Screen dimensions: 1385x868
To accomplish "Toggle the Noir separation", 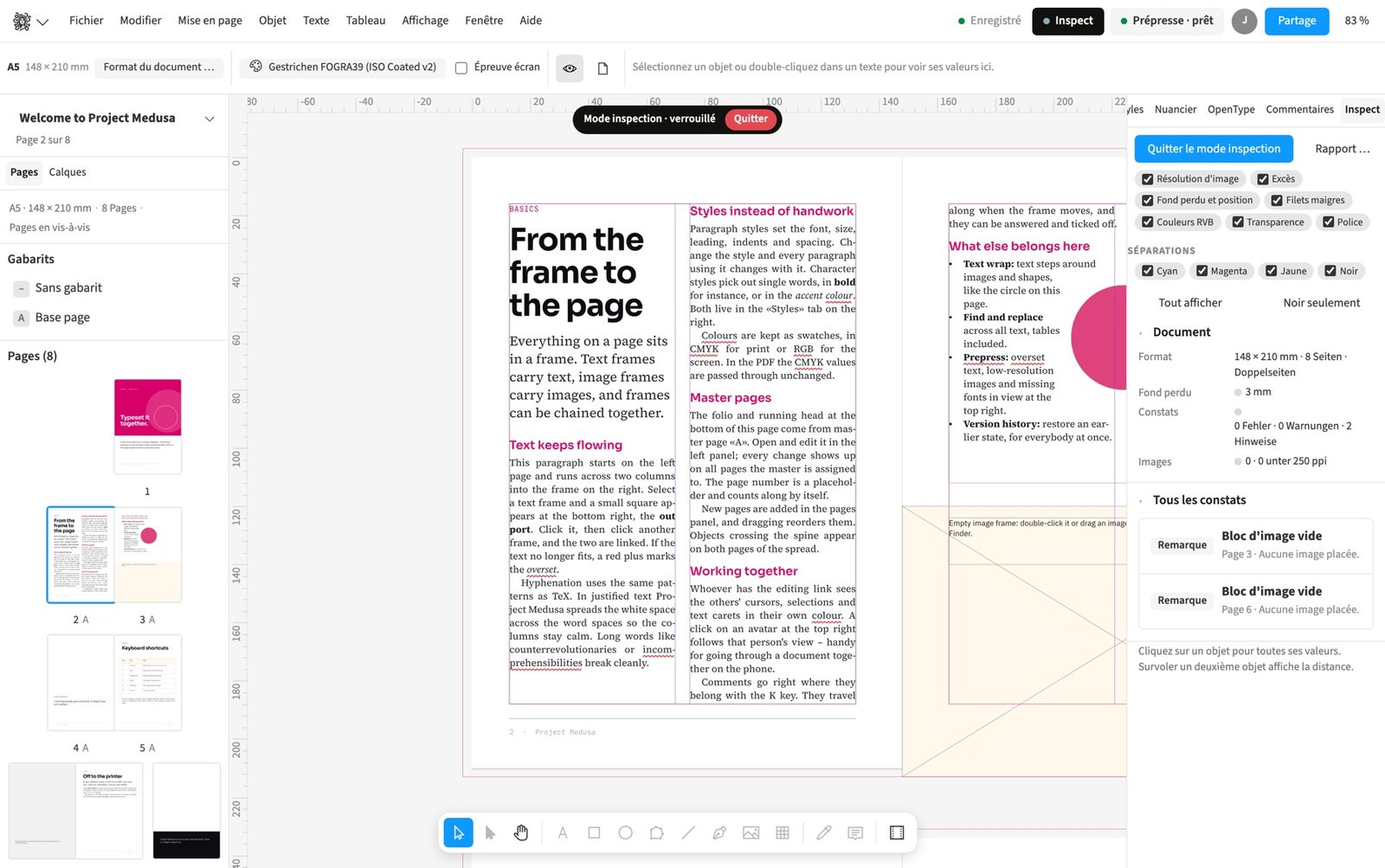I will pyautogui.click(x=1342, y=271).
